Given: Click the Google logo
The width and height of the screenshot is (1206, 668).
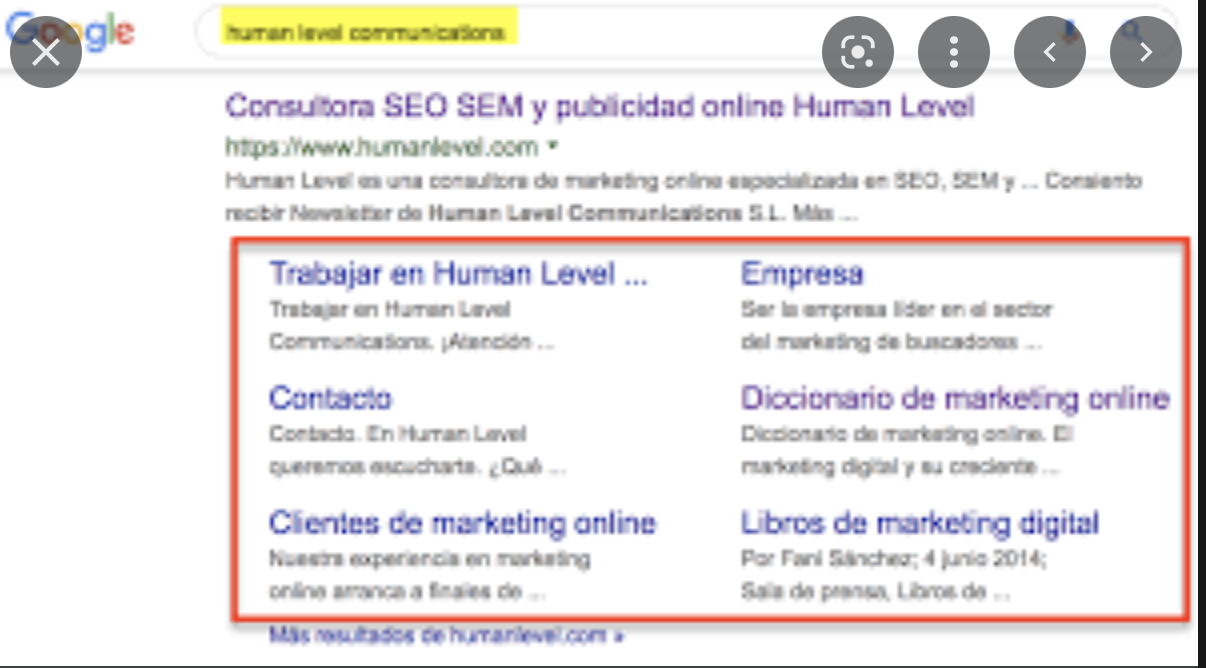Looking at the screenshot, I should click(x=70, y=33).
